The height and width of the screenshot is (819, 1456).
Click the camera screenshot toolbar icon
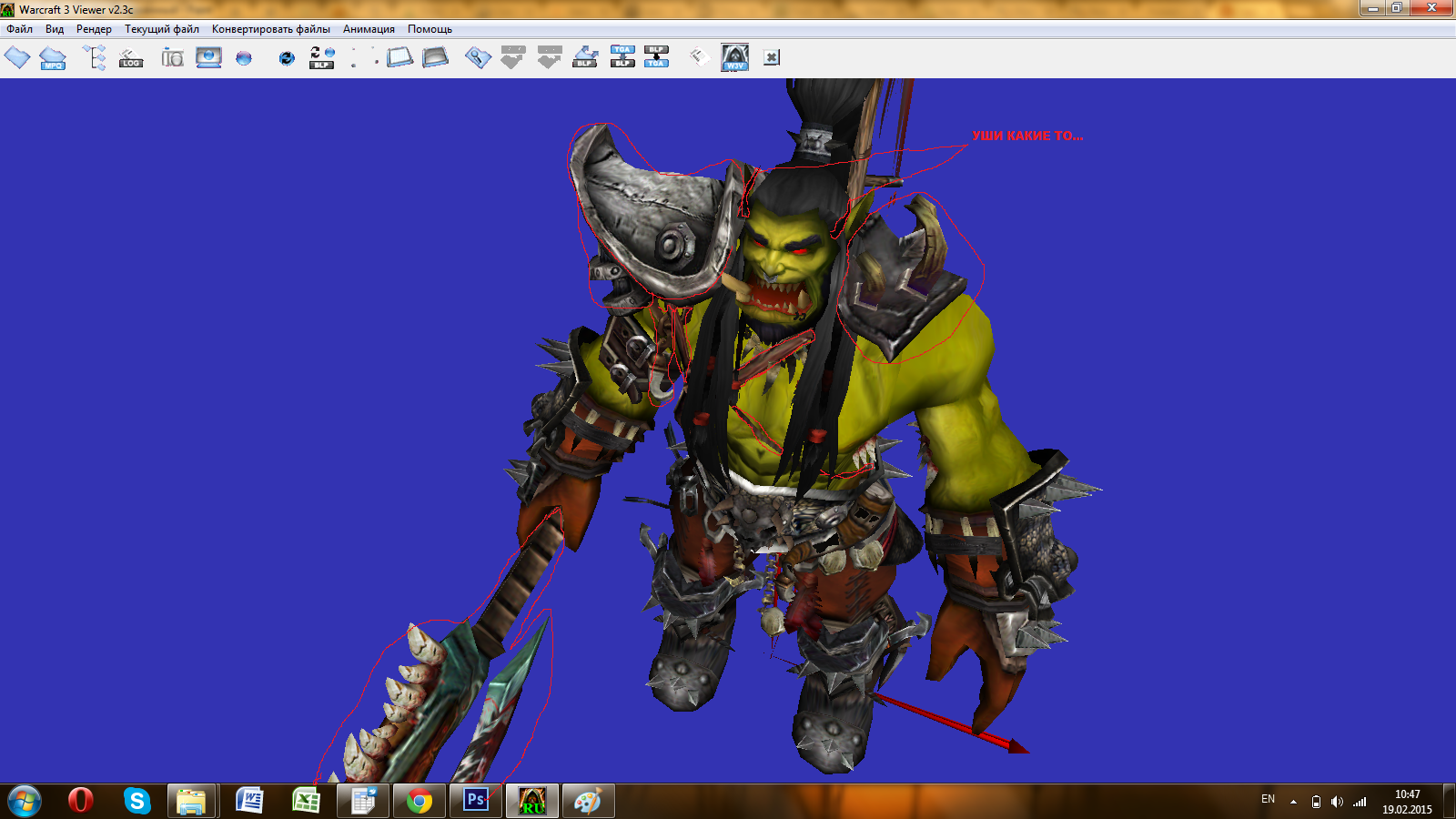173,57
